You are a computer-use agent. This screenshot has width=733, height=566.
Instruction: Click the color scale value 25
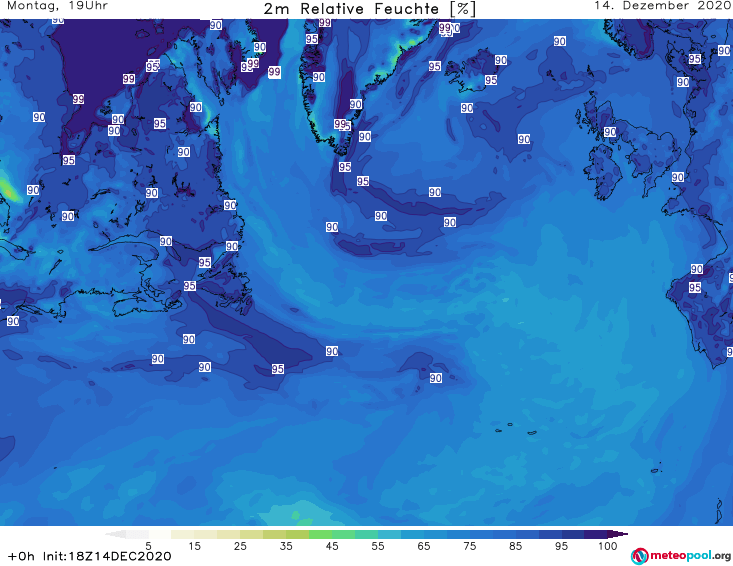(240, 546)
